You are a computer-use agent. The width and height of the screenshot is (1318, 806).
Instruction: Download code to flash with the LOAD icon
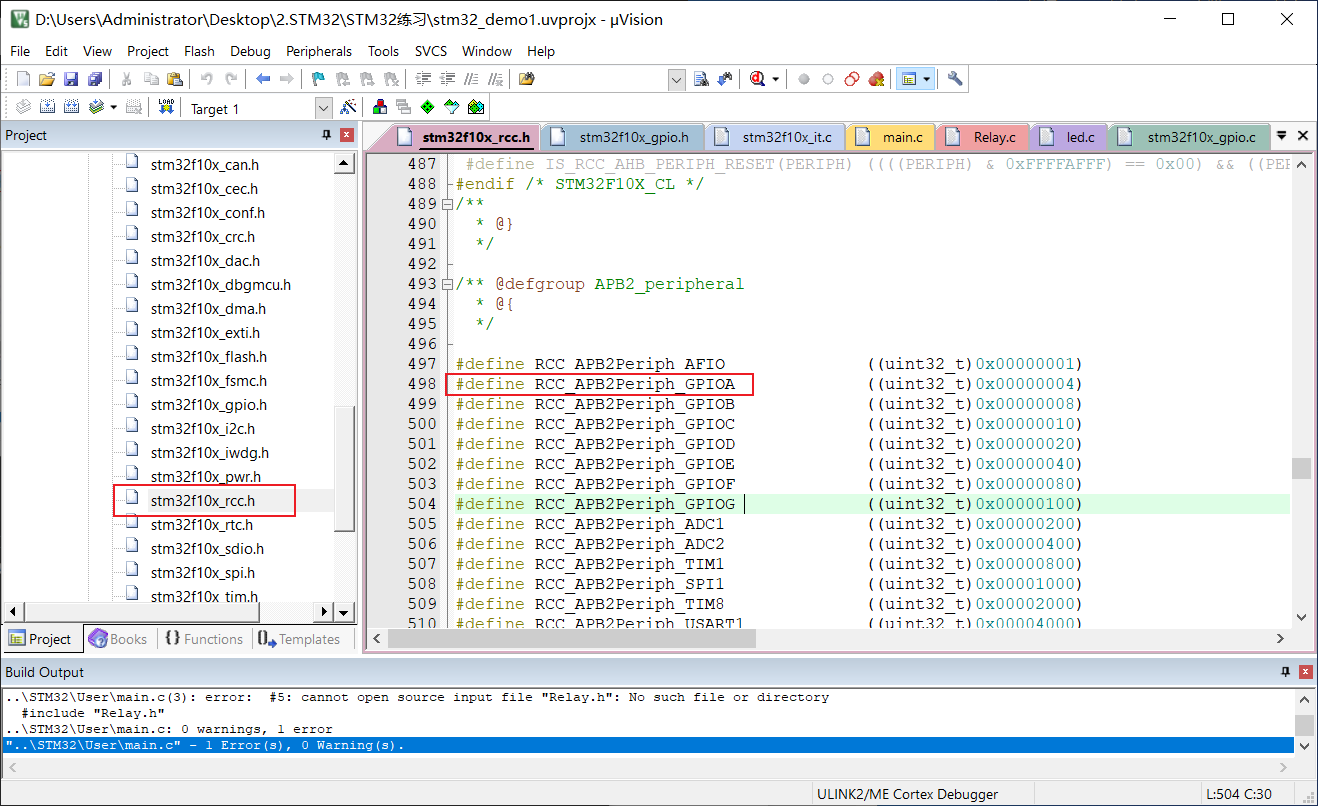(166, 107)
